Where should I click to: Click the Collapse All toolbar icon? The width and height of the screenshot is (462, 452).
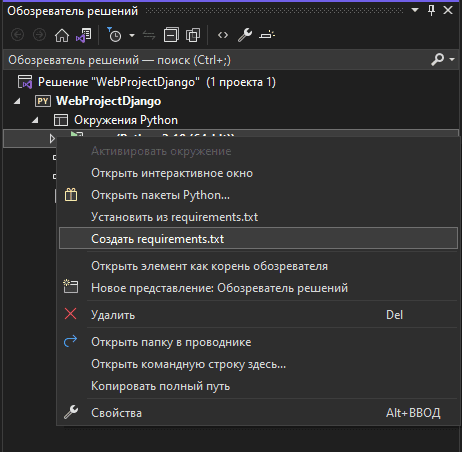(171, 35)
